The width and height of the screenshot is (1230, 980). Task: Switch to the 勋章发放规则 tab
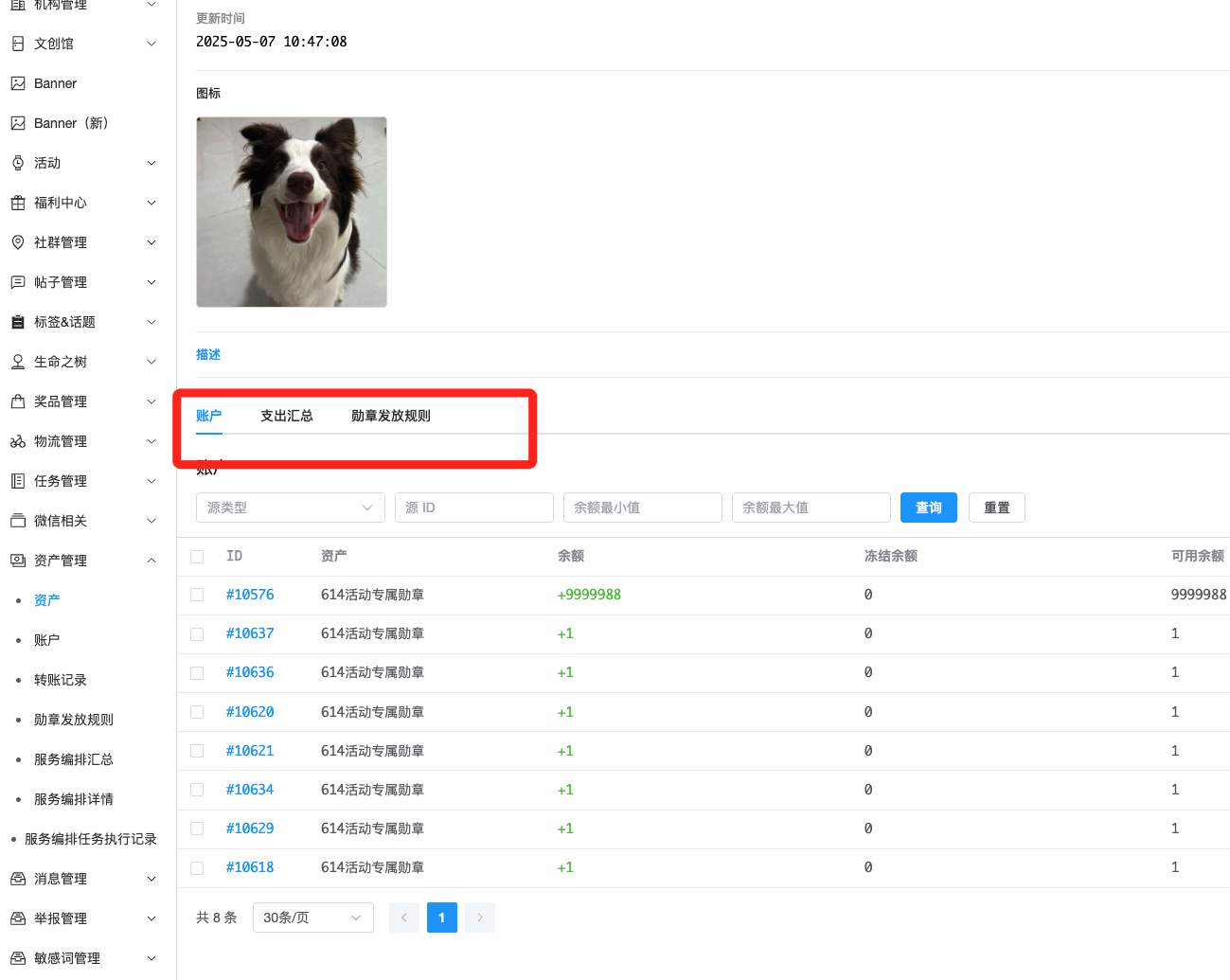click(390, 416)
